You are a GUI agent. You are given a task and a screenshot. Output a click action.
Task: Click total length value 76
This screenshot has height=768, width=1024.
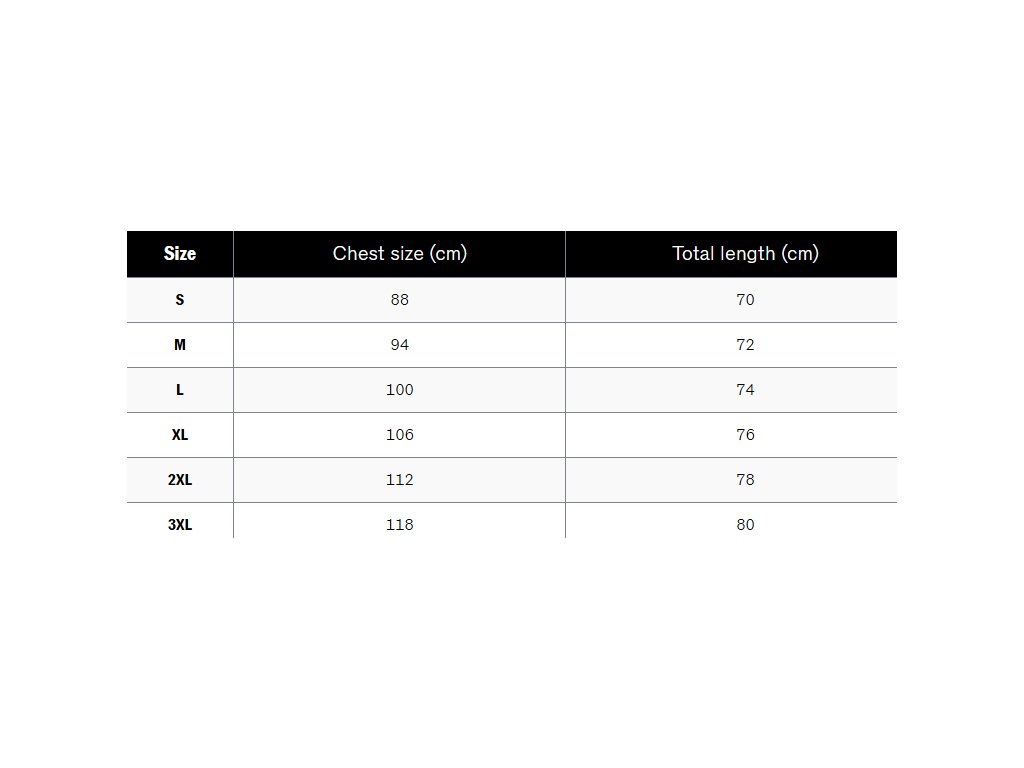pyautogui.click(x=745, y=435)
